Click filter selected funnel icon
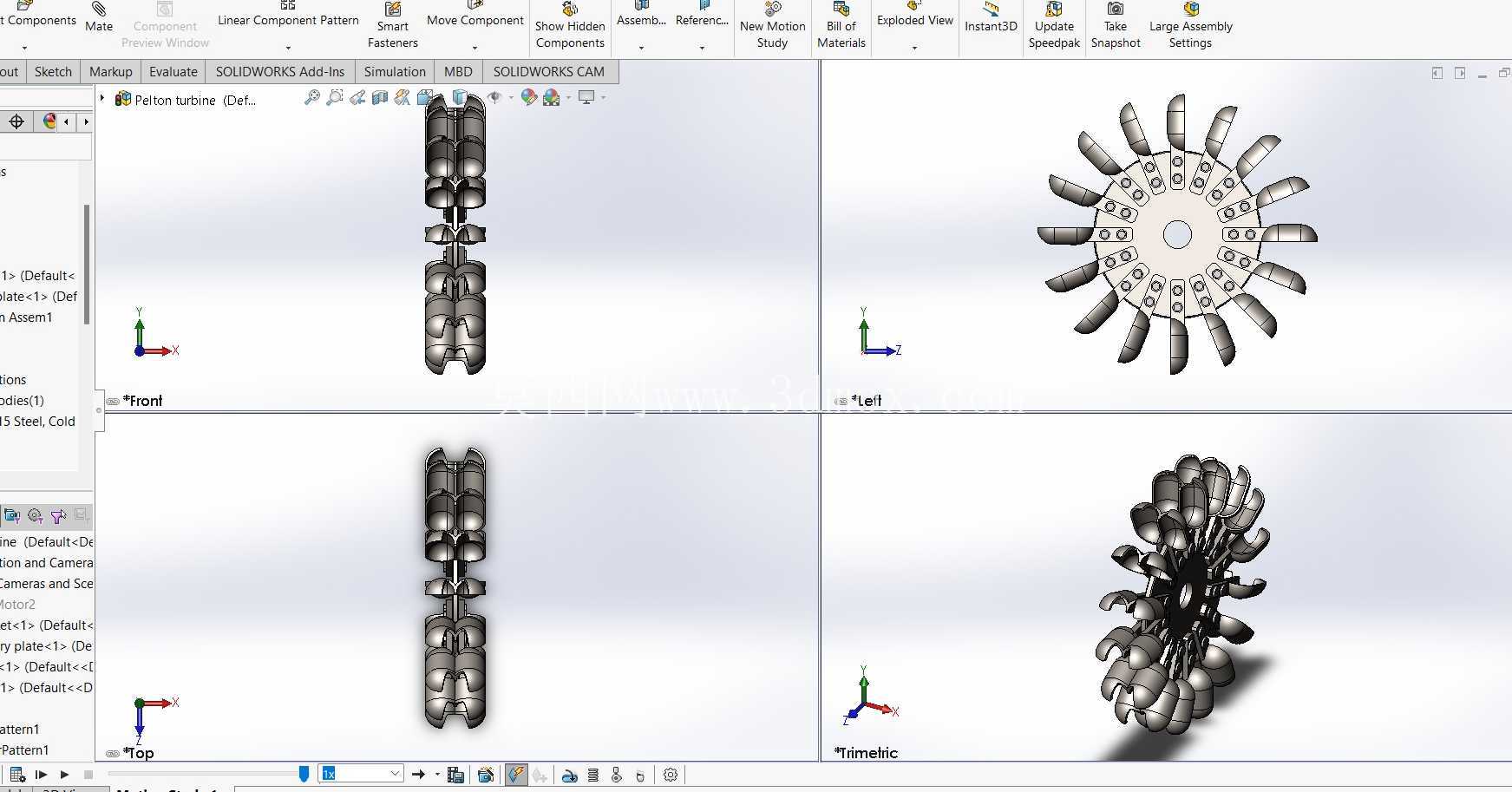The width and height of the screenshot is (1512, 792). point(58,516)
